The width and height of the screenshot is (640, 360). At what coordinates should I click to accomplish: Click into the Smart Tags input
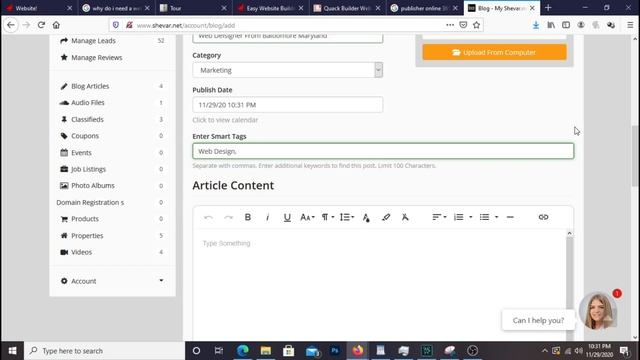tap(383, 151)
